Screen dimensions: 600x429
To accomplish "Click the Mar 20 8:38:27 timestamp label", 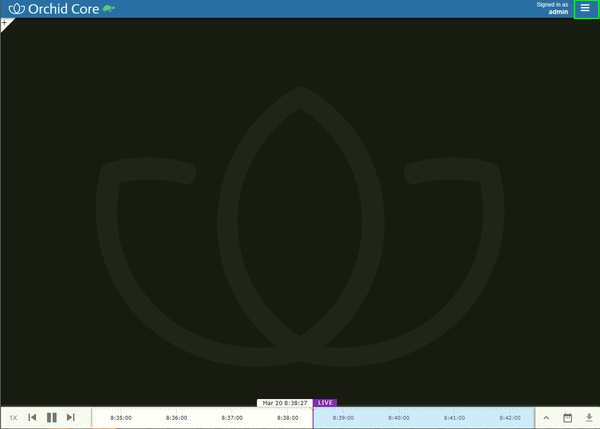I will pos(285,403).
